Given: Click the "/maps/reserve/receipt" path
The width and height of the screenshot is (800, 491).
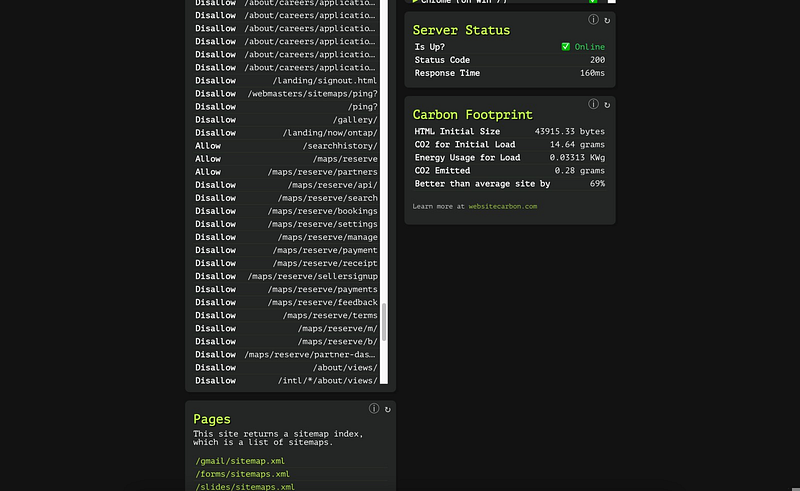Looking at the screenshot, I should tap(325, 263).
